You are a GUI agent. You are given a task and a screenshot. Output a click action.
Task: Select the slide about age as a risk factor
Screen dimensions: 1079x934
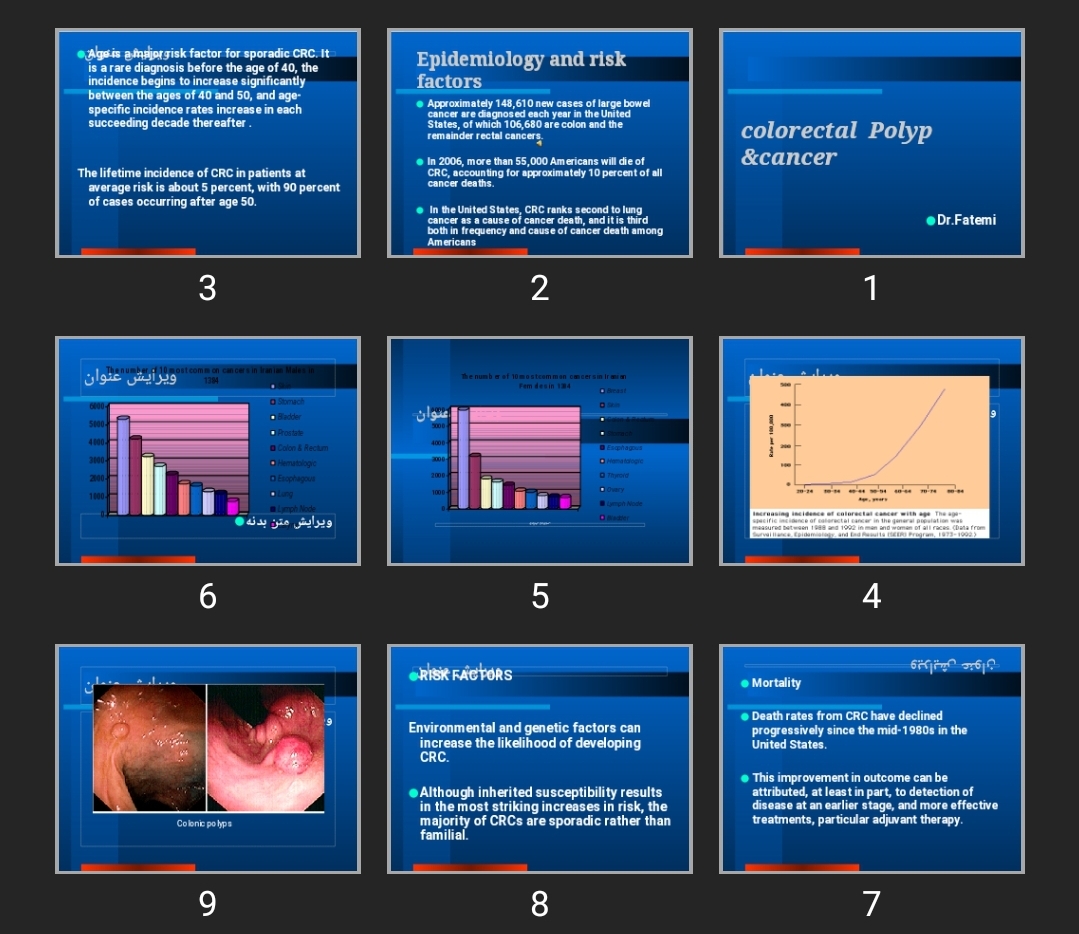pyautogui.click(x=207, y=143)
